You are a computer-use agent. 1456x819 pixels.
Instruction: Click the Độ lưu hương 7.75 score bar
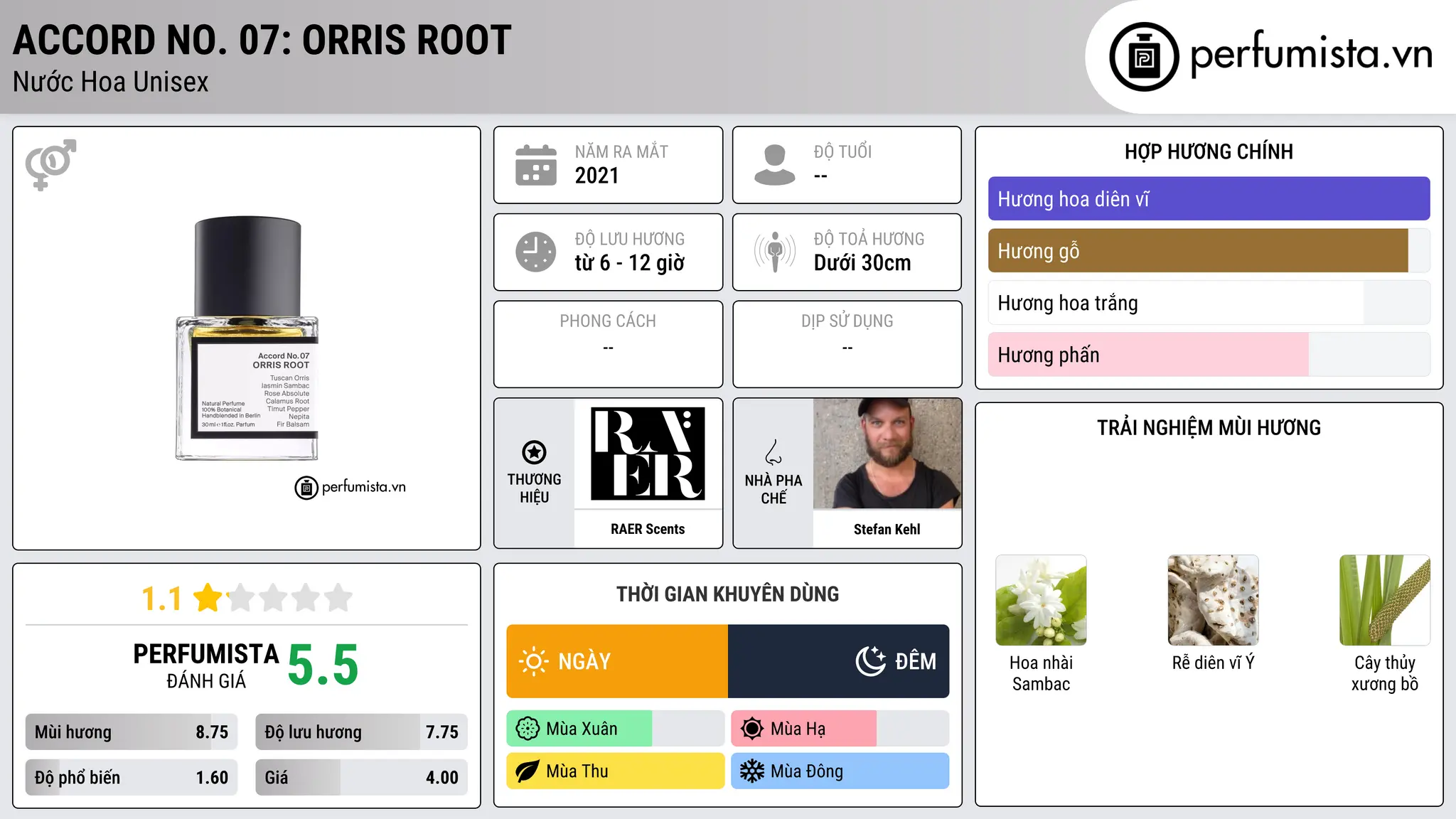click(361, 732)
